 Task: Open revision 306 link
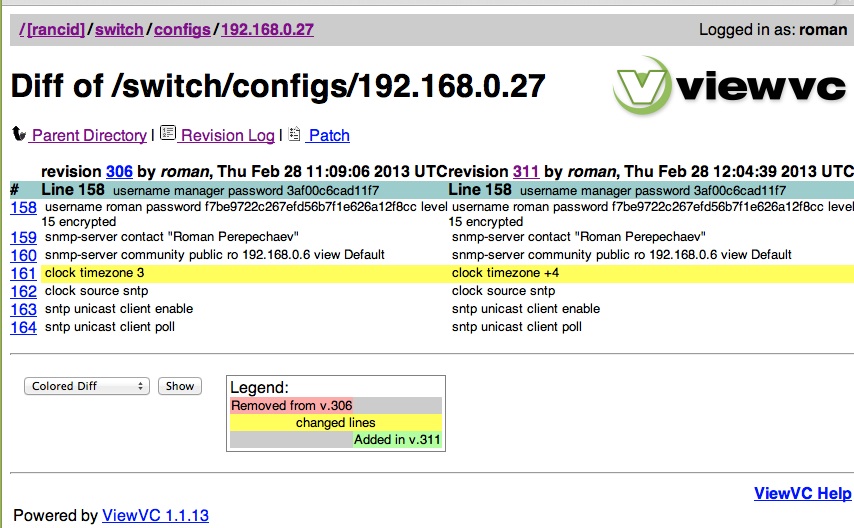[119, 171]
